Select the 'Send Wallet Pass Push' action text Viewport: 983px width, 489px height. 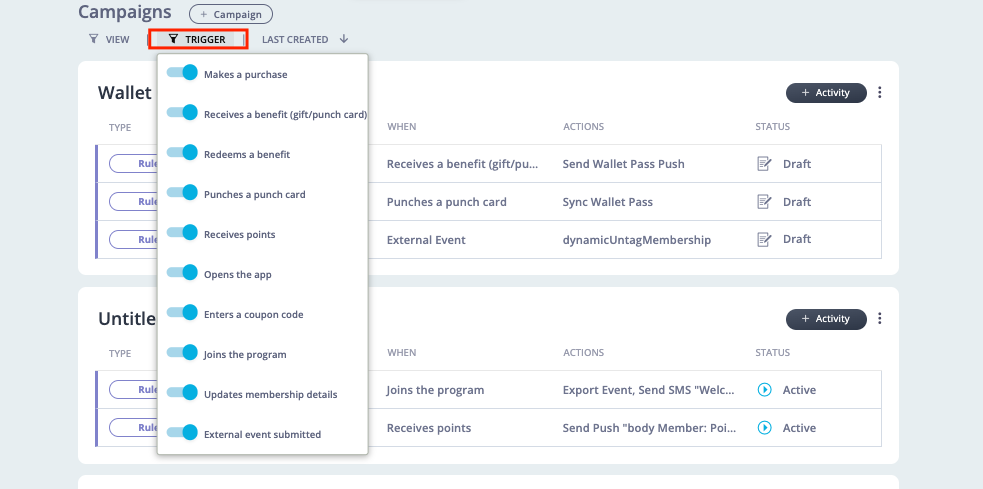pos(623,164)
